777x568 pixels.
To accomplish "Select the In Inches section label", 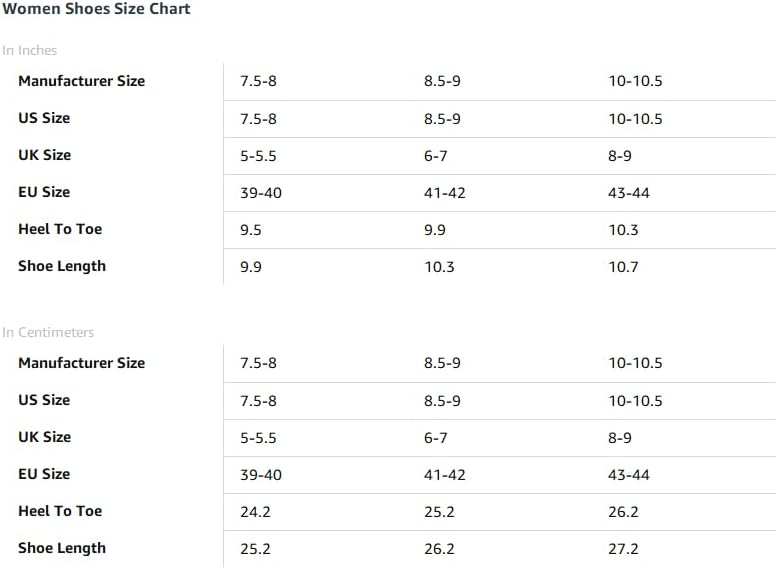I will pyautogui.click(x=29, y=51).
